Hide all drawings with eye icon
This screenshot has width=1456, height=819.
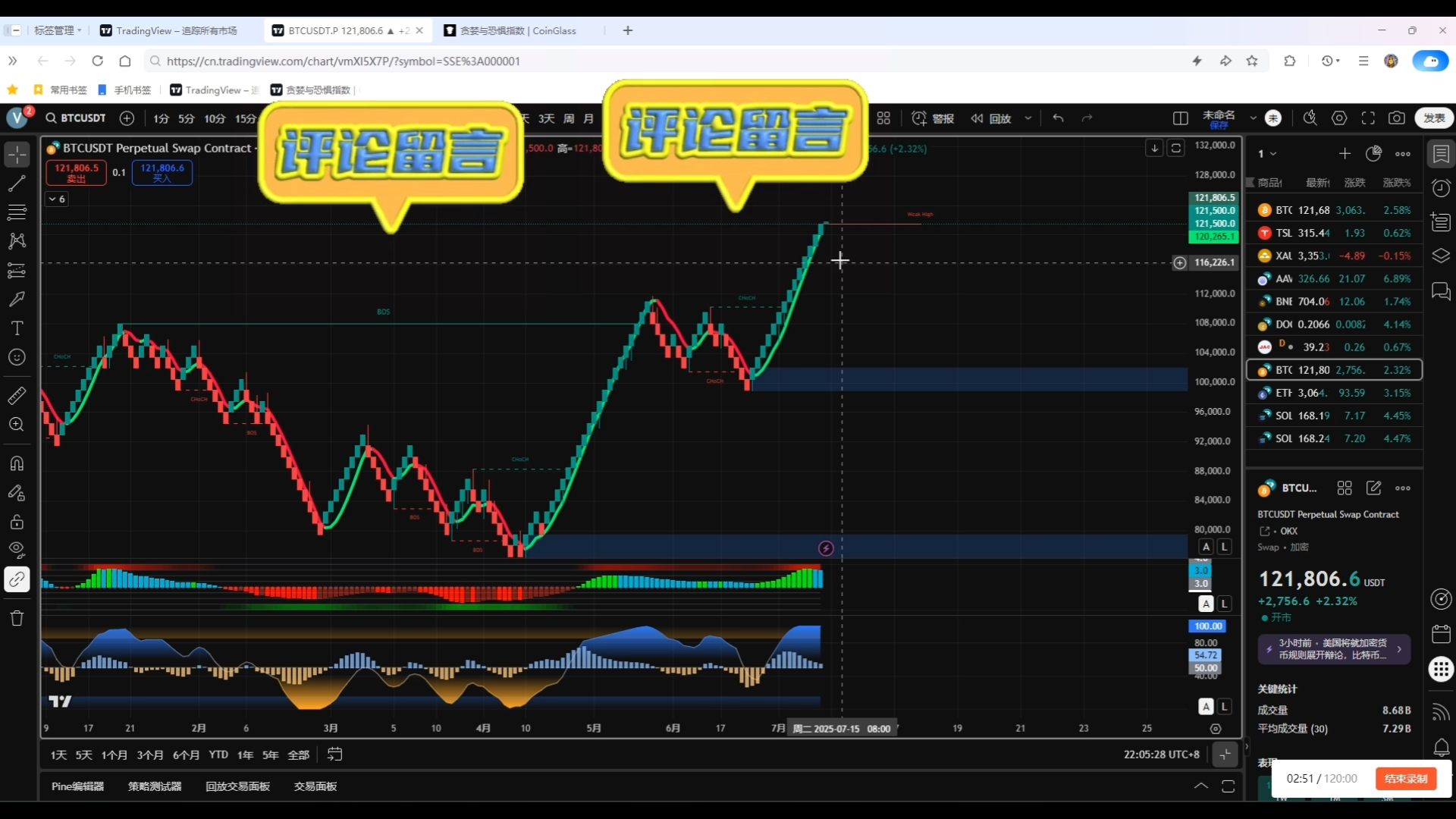coord(17,550)
